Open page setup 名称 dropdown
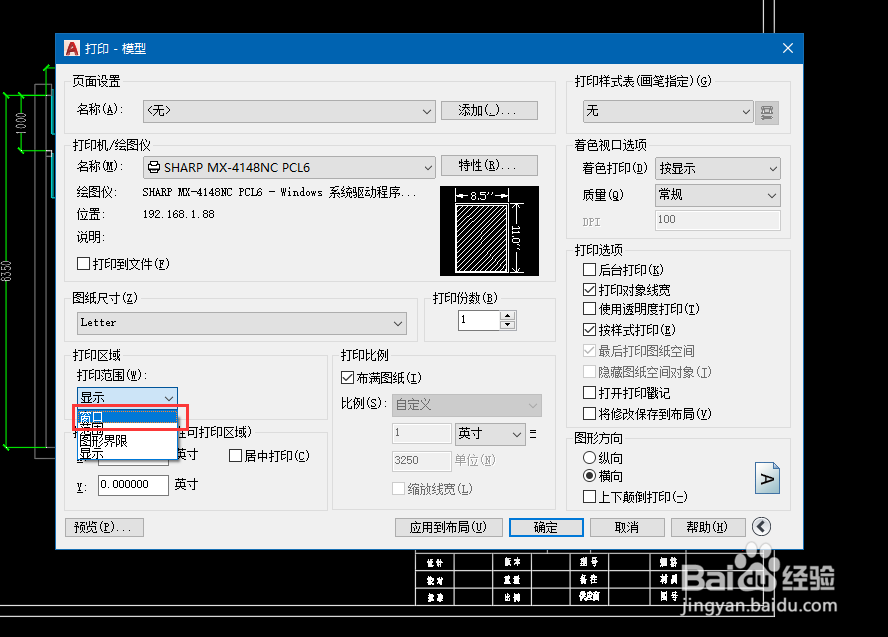Viewport: 888px width, 637px height. (289, 111)
